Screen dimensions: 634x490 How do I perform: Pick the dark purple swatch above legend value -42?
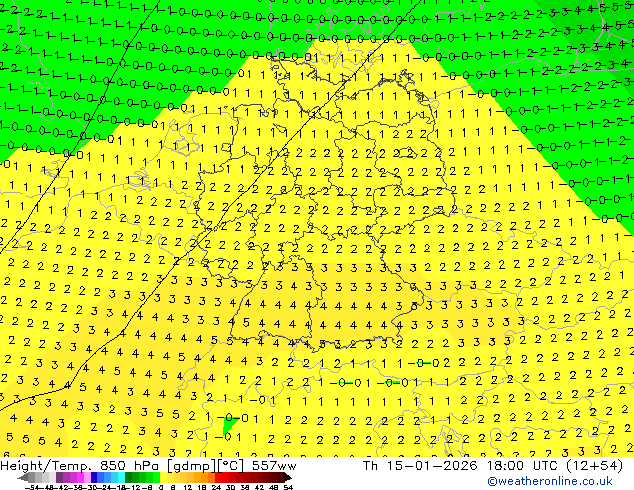pos(59,477)
